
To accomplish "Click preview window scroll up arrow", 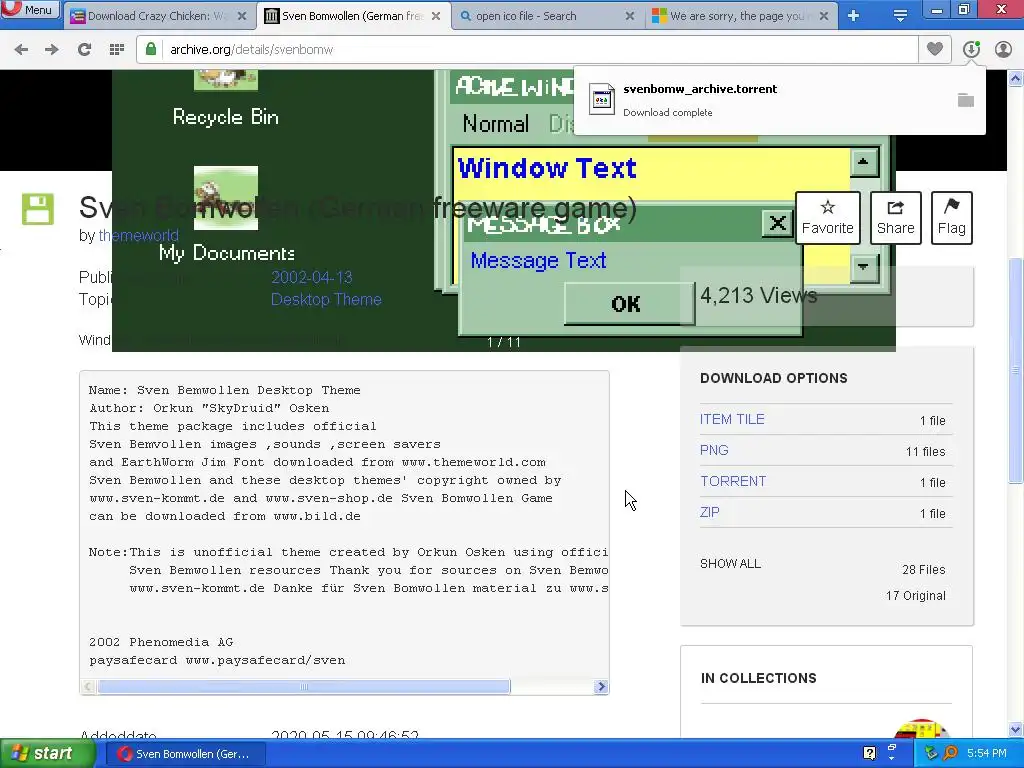I will (863, 162).
